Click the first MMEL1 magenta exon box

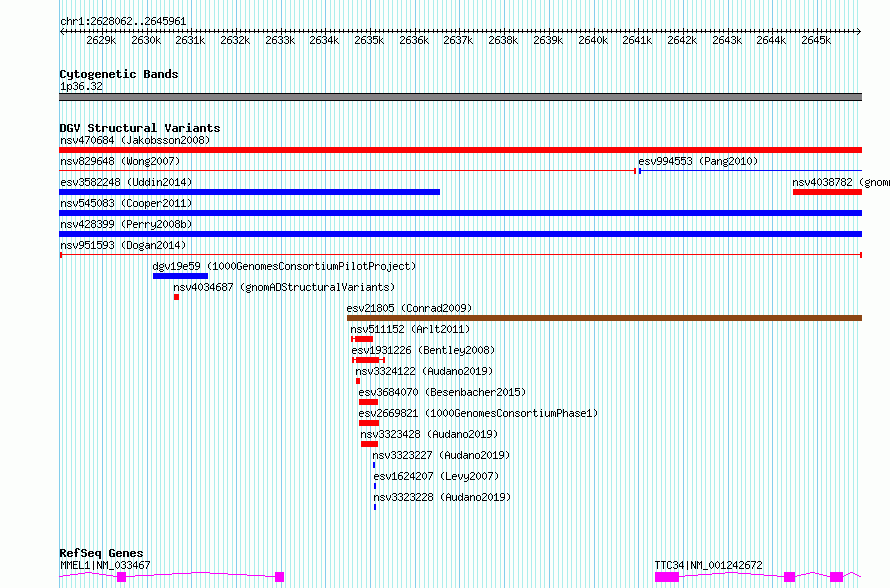point(121,577)
